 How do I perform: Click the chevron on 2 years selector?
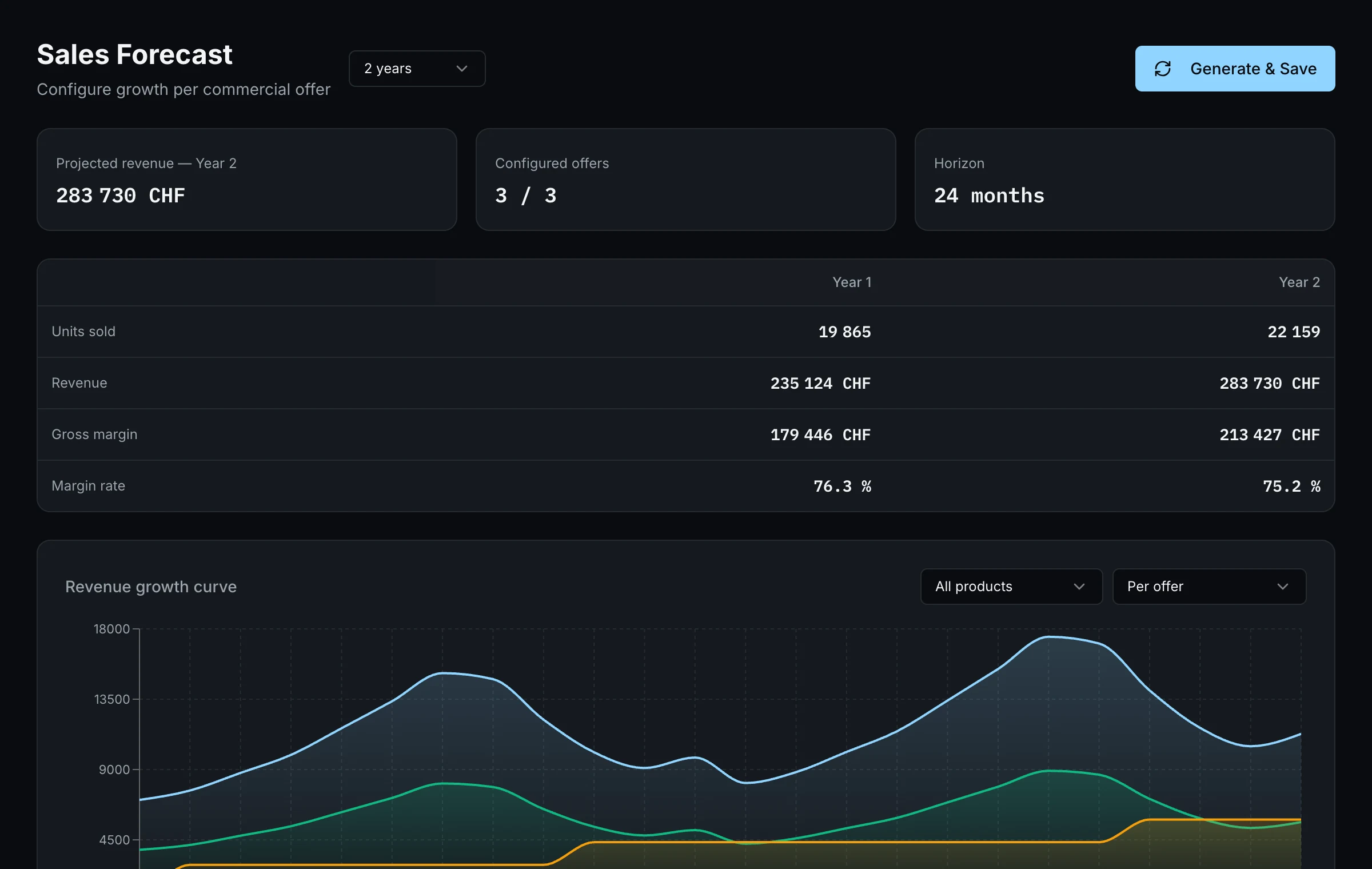pos(462,69)
